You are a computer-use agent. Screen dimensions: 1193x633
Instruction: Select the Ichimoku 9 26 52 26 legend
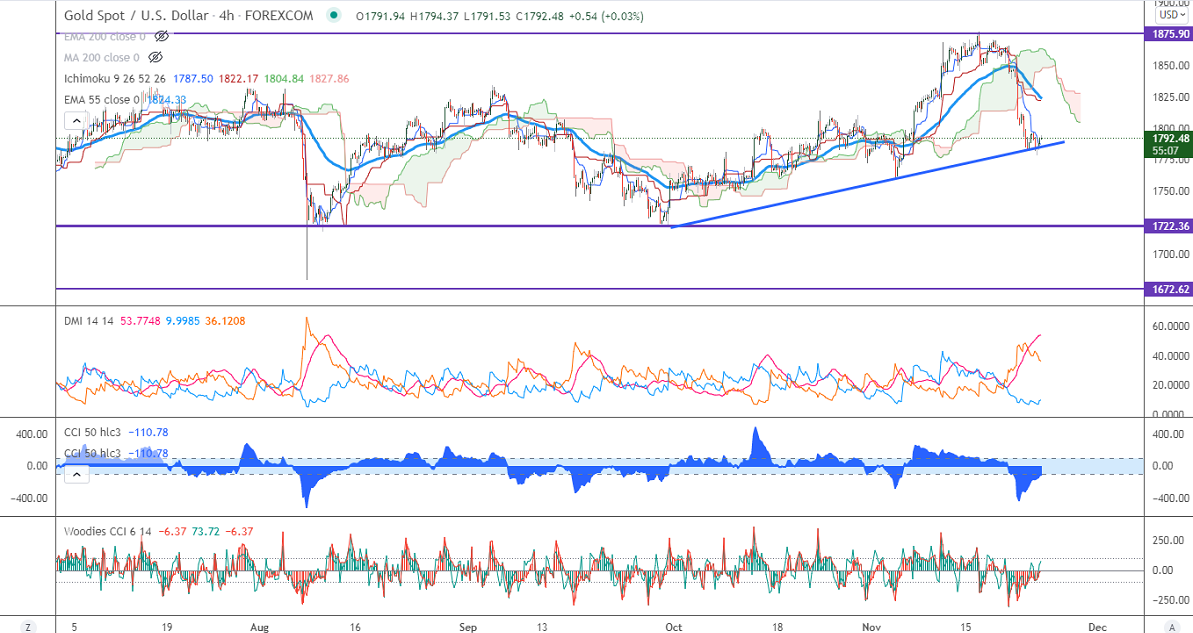coord(115,78)
